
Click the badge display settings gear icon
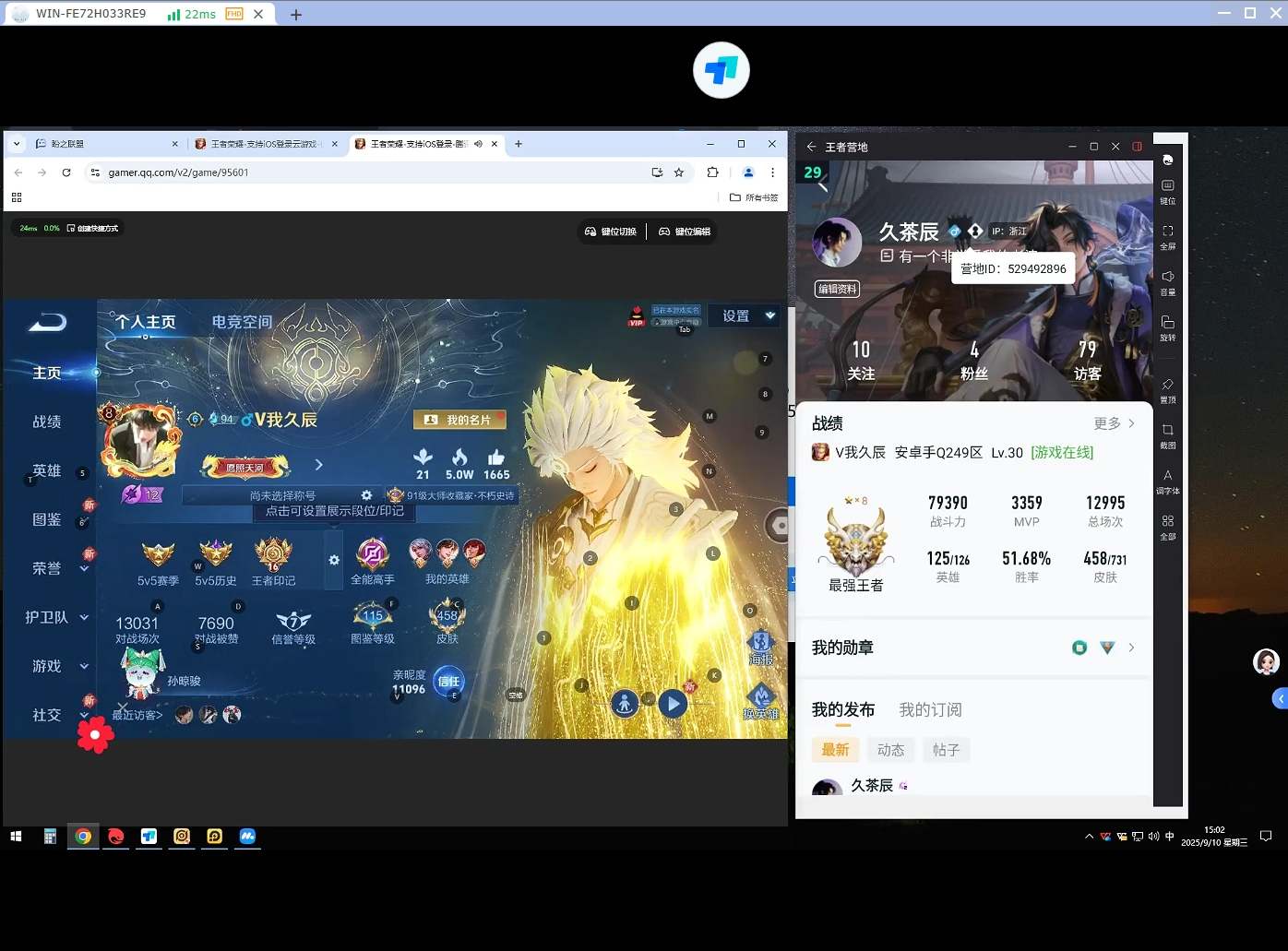[334, 560]
